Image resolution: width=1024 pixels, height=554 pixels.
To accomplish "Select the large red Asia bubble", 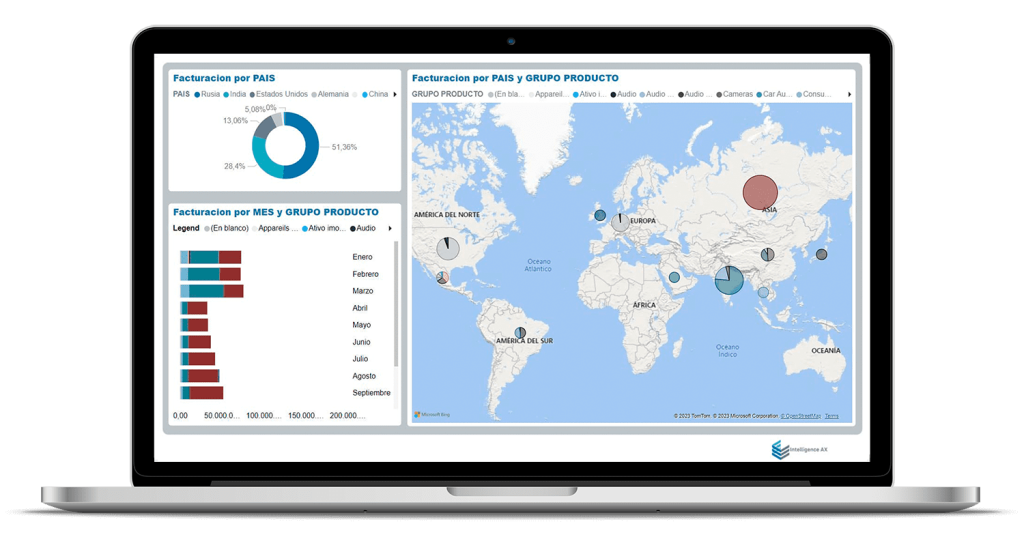I will [760, 192].
